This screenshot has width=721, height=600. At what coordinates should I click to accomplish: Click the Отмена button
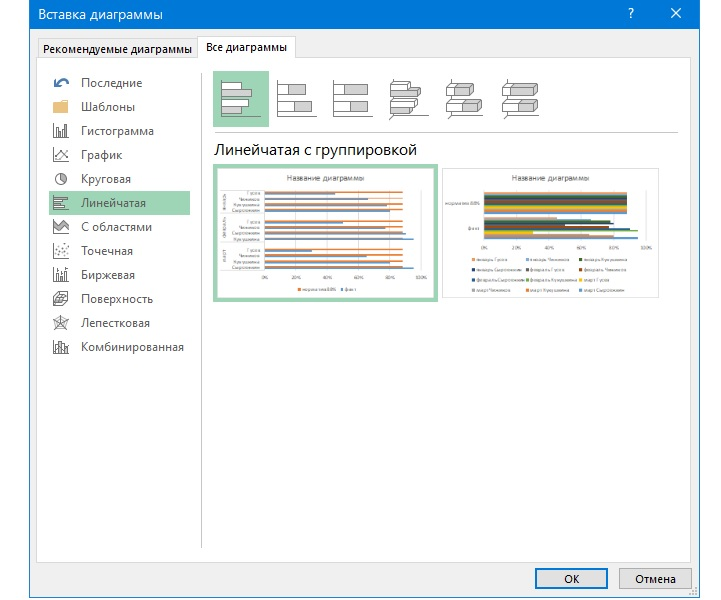pos(655,578)
